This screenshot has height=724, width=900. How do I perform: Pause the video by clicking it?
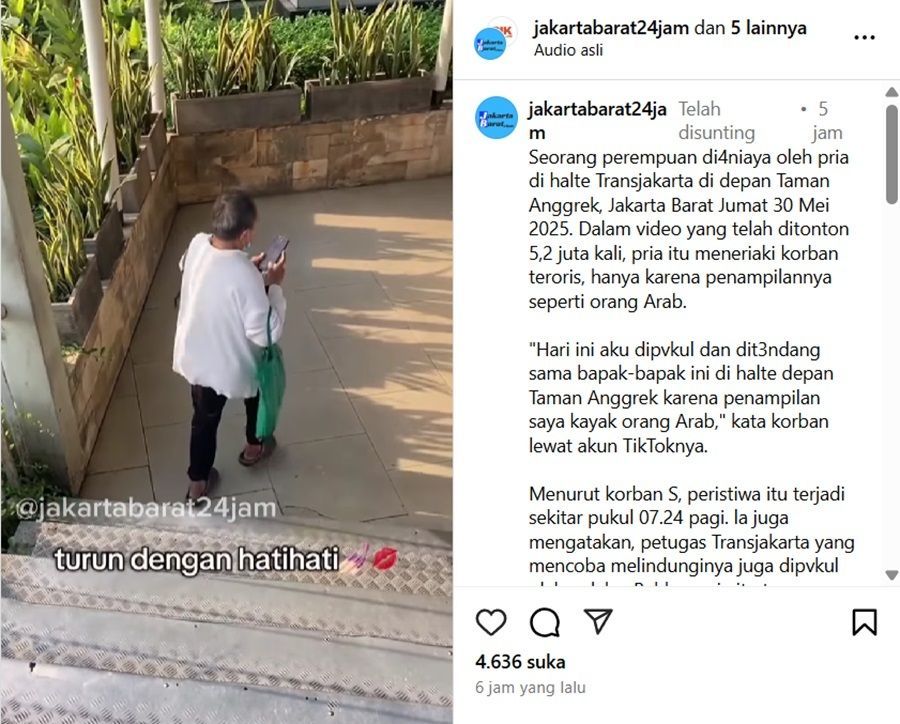coord(227,362)
